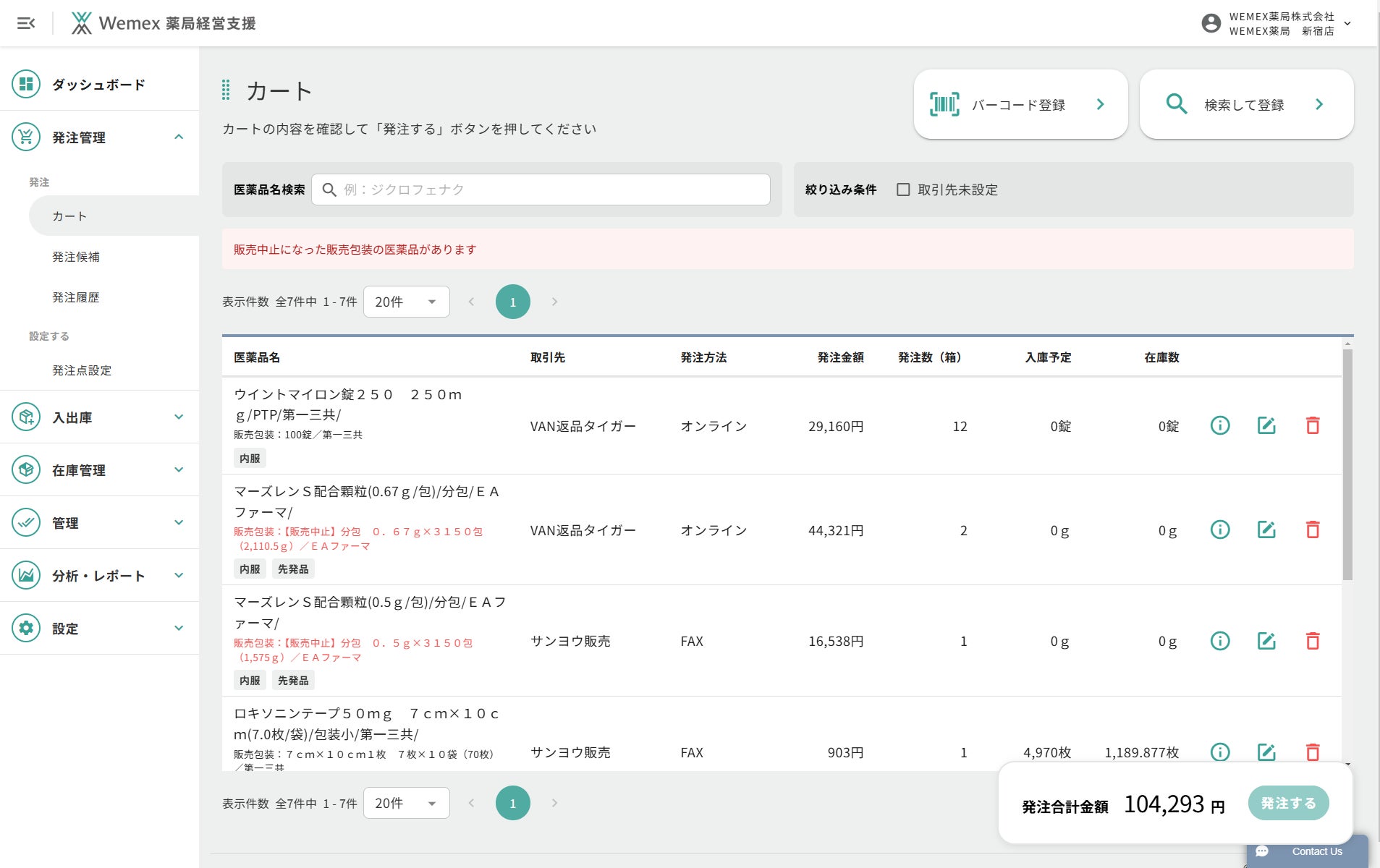The width and height of the screenshot is (1380, 868).
Task: Open 発注履歴 in the sidebar
Action: (x=76, y=297)
